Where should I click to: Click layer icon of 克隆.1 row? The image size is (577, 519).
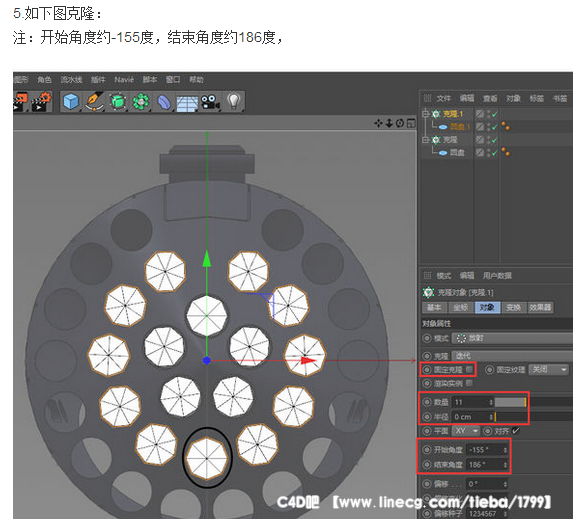point(479,114)
